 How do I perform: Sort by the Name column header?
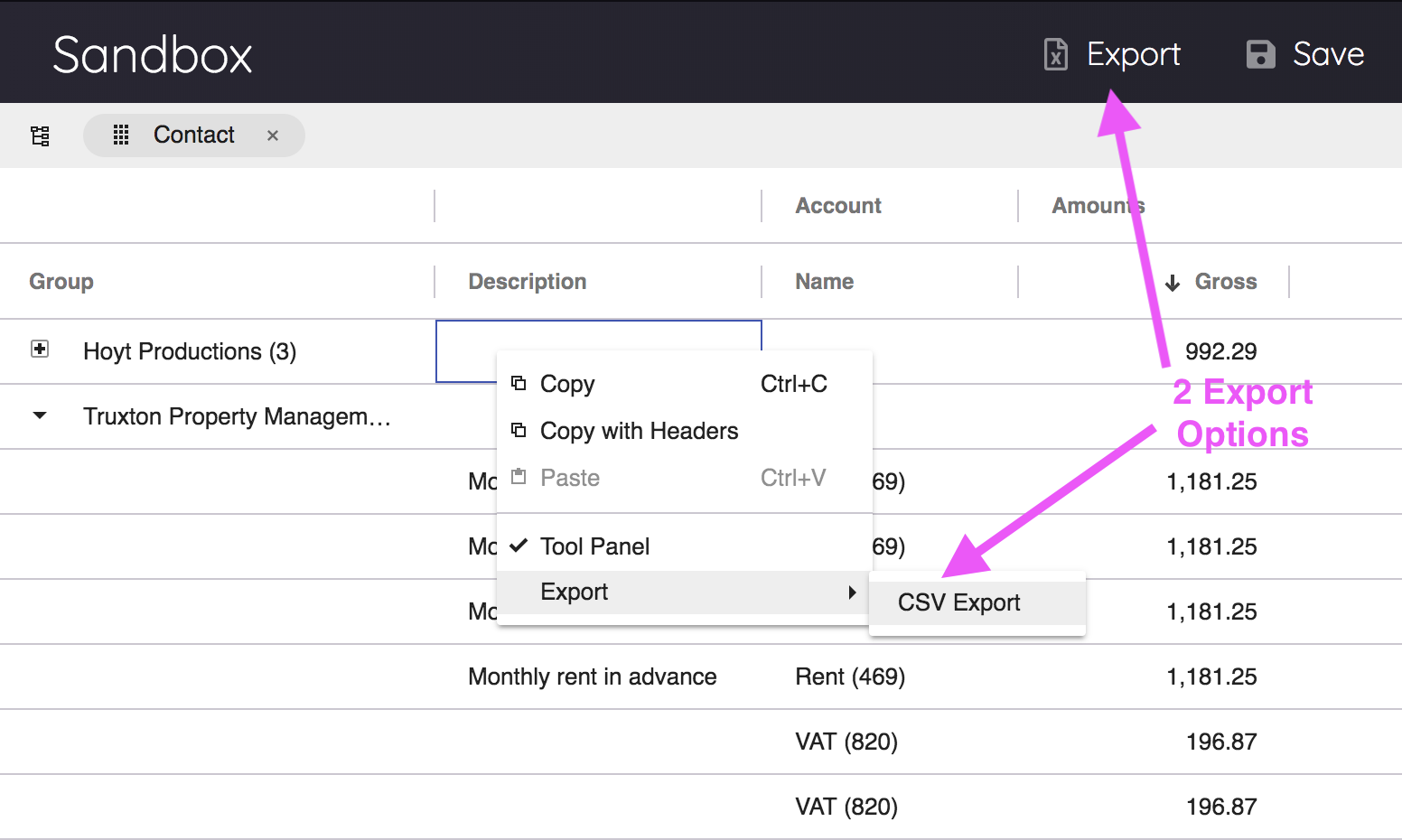[825, 282]
